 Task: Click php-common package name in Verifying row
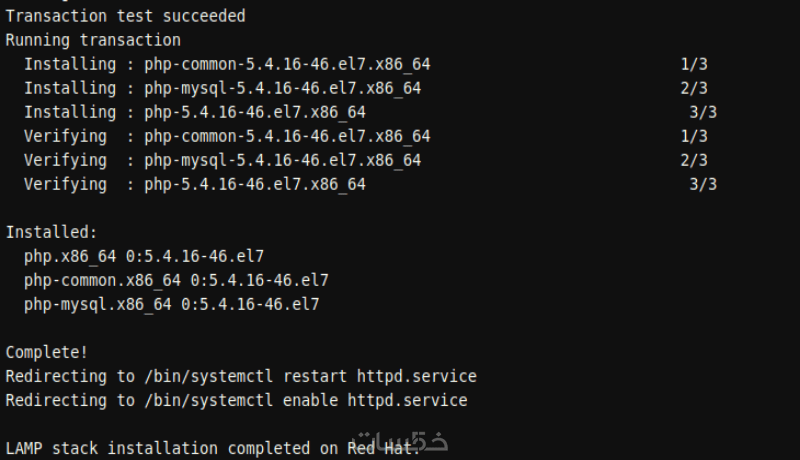click(x=287, y=136)
